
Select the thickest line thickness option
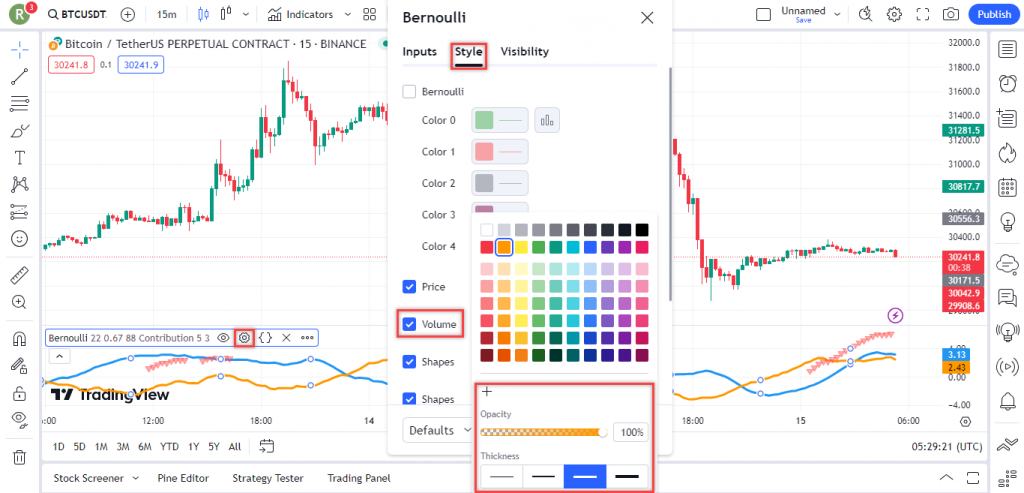(x=628, y=477)
